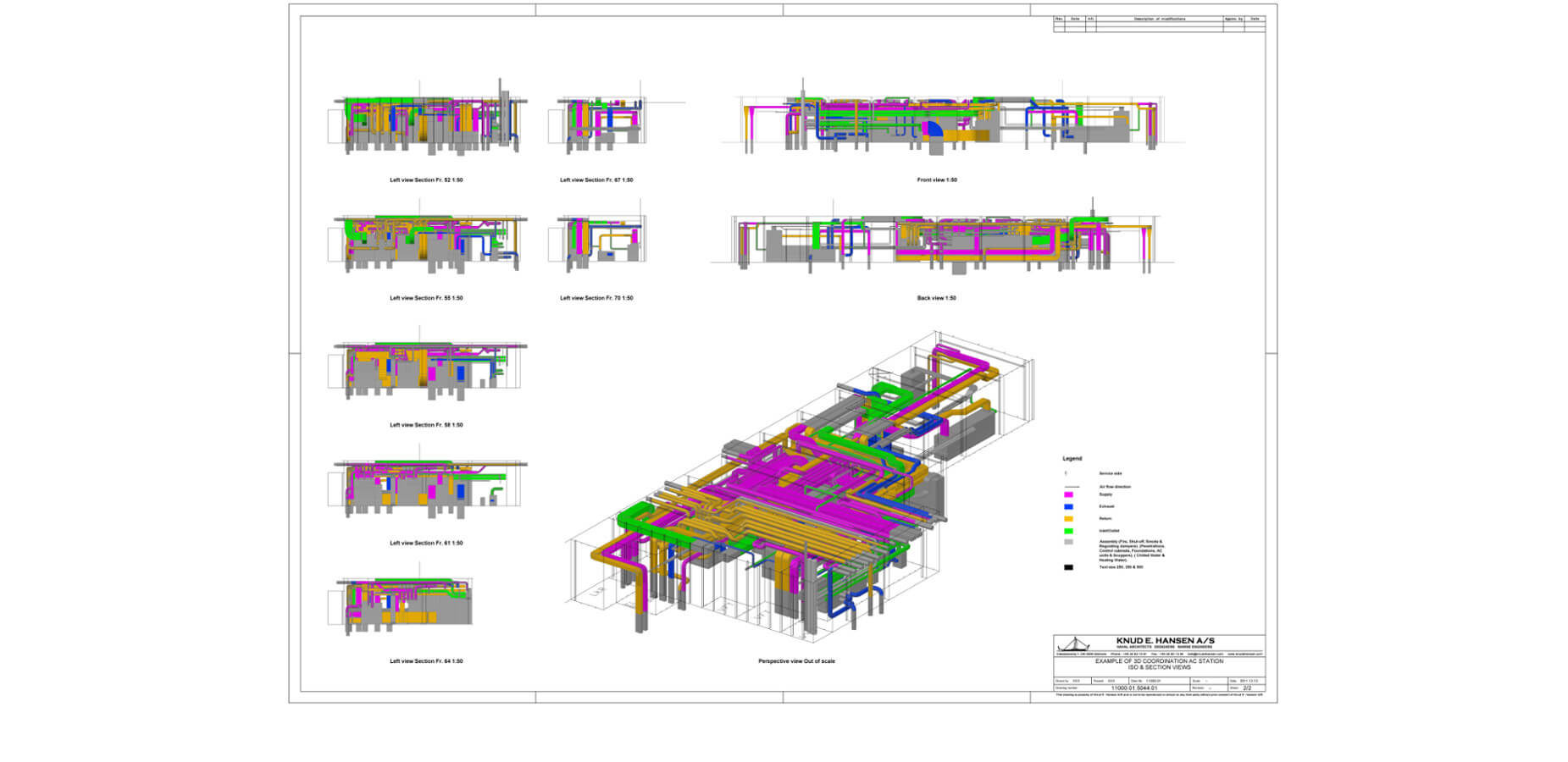Click the 'Left view Section Fr. 58 1:50' caption

point(426,425)
